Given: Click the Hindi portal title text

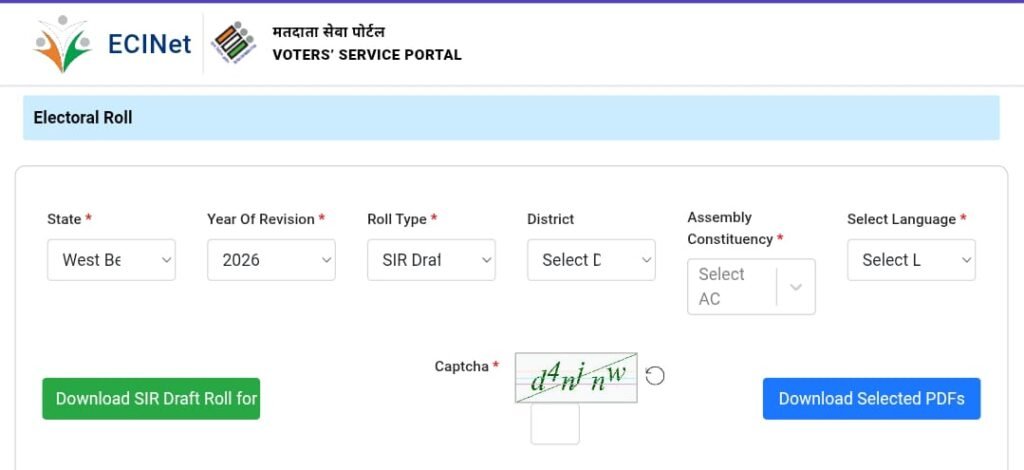Looking at the screenshot, I should click(329, 31).
